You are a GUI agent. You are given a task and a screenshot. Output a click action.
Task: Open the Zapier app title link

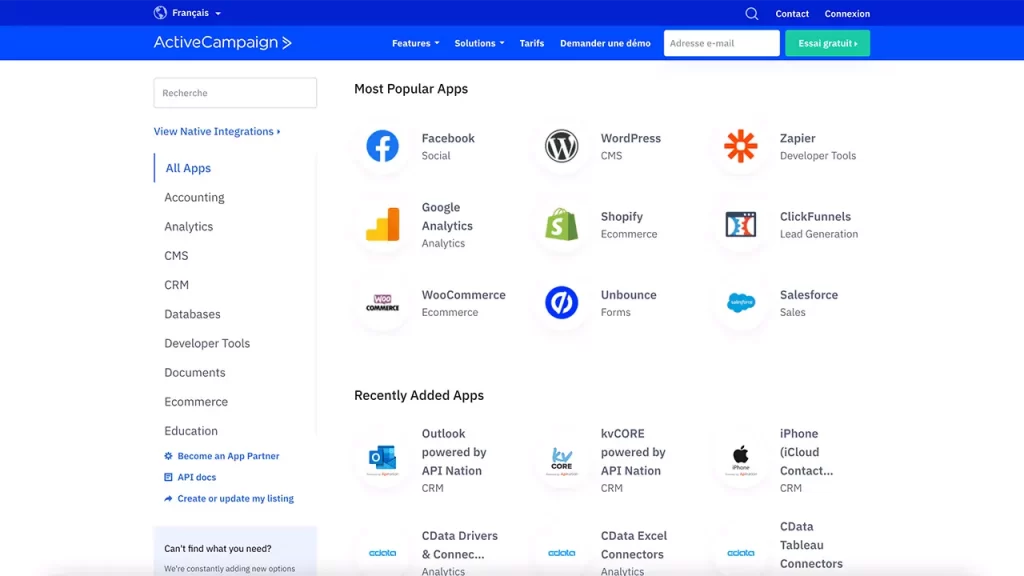pyautogui.click(x=797, y=138)
